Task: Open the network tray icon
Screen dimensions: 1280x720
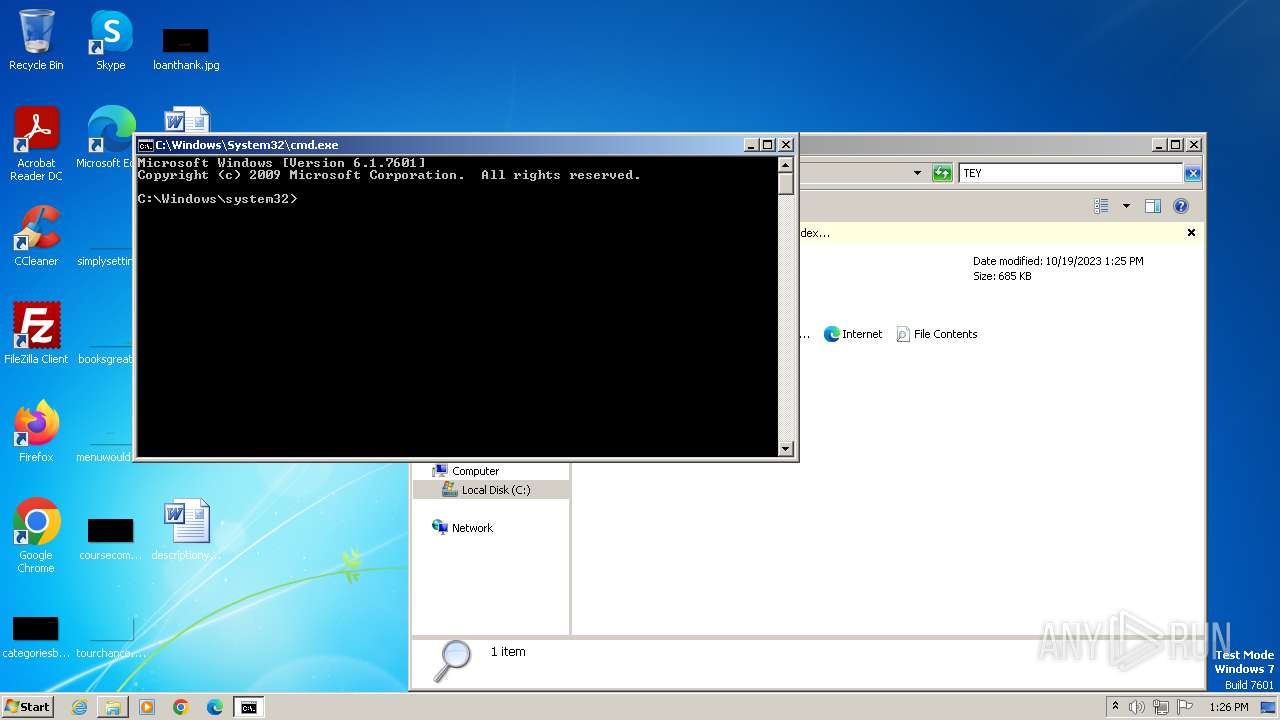Action: pos(1161,707)
